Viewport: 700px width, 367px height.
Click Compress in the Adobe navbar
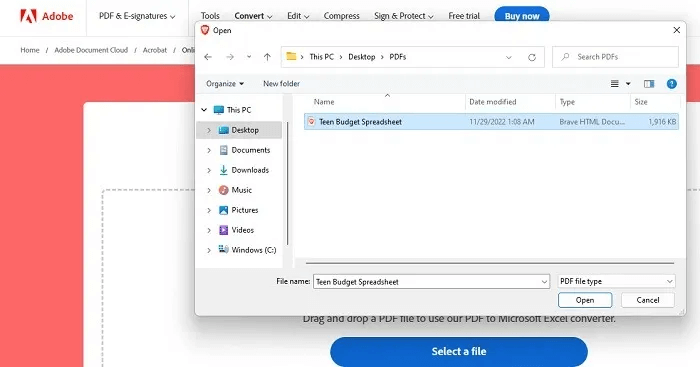[x=342, y=16]
